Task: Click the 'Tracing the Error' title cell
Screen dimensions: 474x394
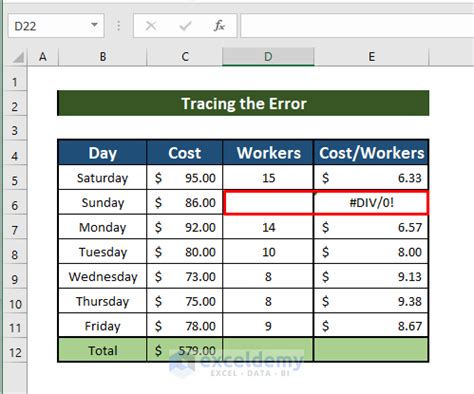Action: tap(243, 103)
